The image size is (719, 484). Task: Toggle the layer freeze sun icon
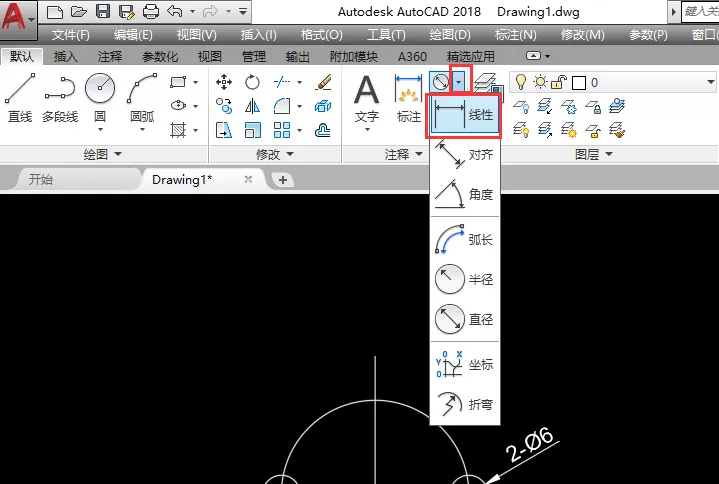click(540, 82)
